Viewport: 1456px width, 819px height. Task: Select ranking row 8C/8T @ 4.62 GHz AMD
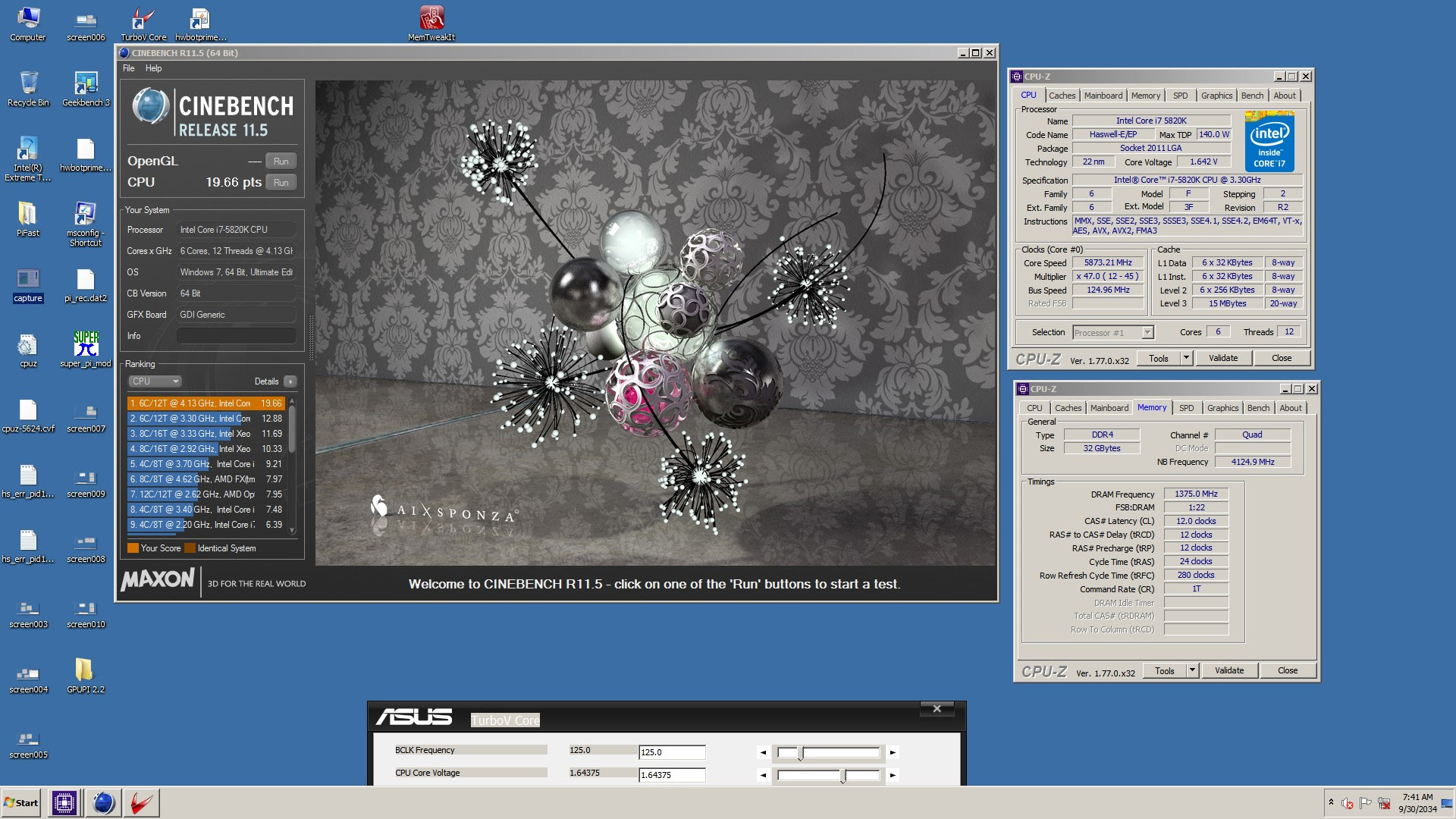(x=206, y=479)
